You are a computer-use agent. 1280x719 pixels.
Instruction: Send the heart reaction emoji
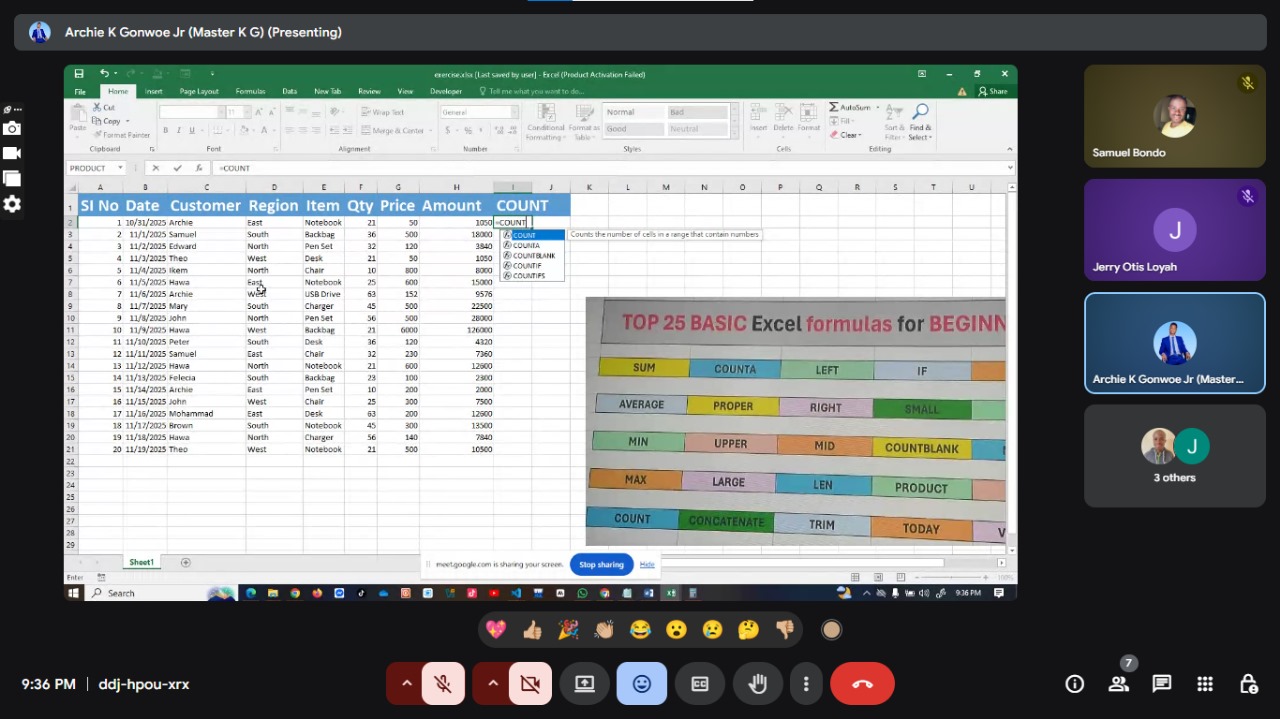496,630
